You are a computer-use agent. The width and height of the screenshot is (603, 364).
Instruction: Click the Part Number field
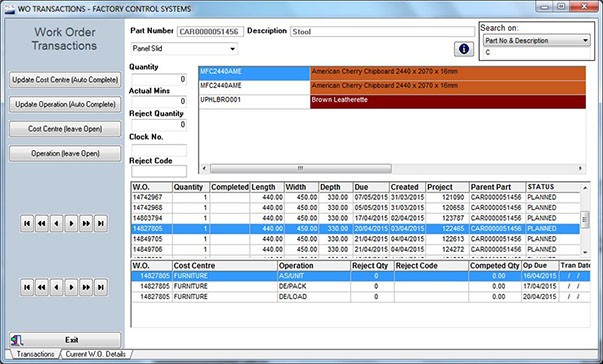(x=210, y=32)
